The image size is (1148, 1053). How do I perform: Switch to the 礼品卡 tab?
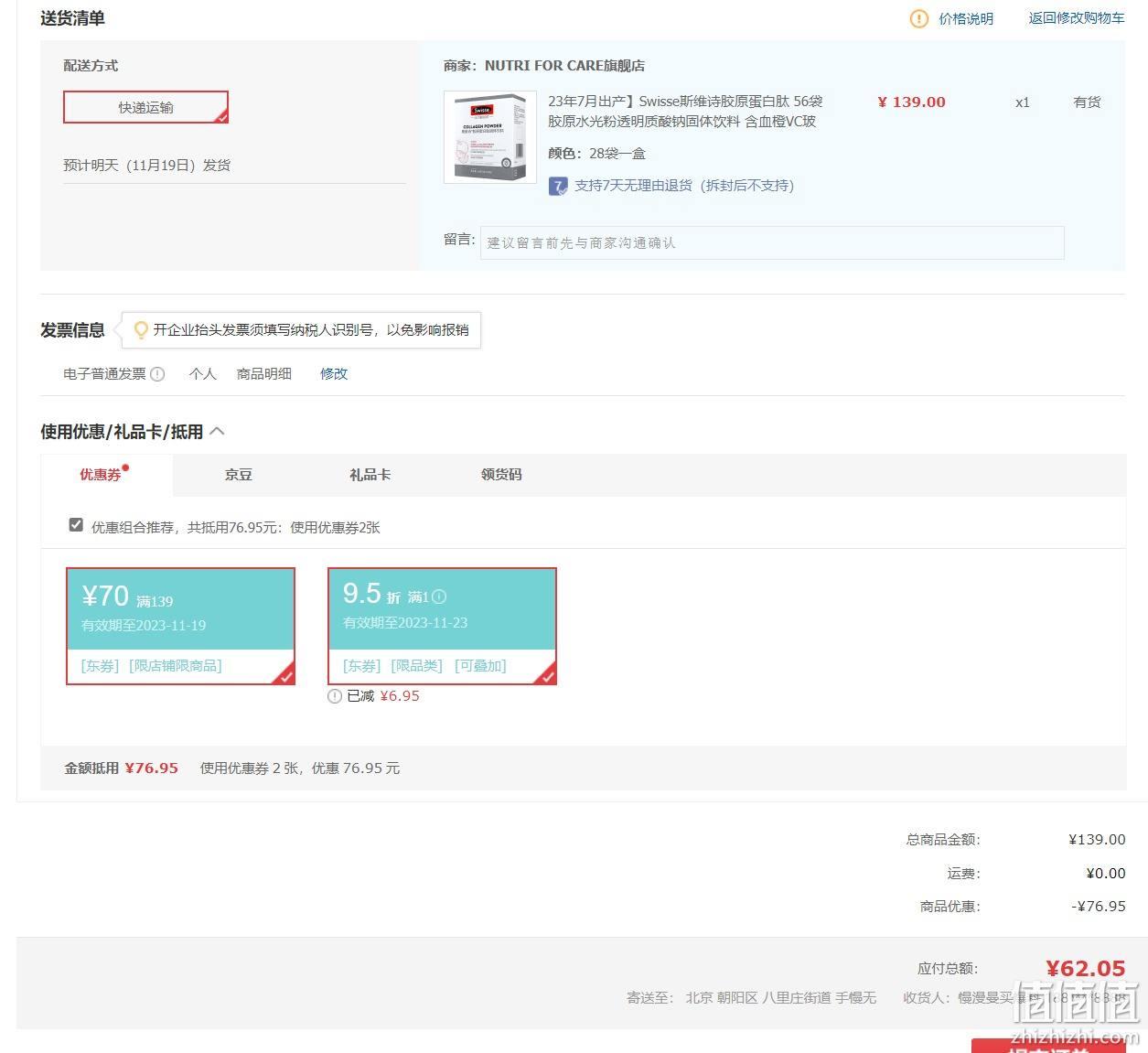tap(370, 474)
